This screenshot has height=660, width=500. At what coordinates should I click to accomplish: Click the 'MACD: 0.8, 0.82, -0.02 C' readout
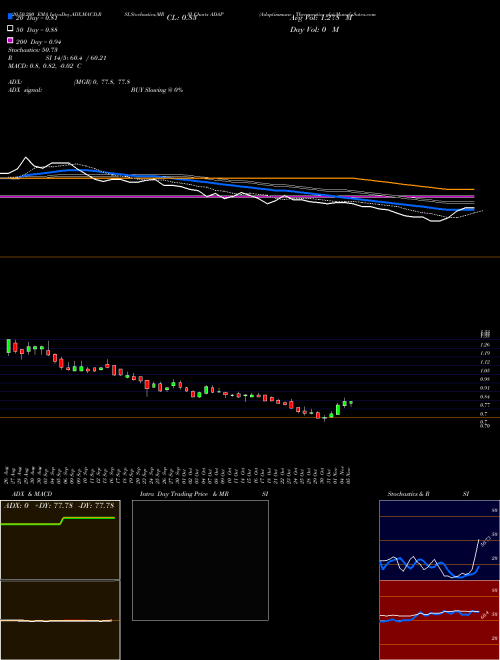[45, 66]
